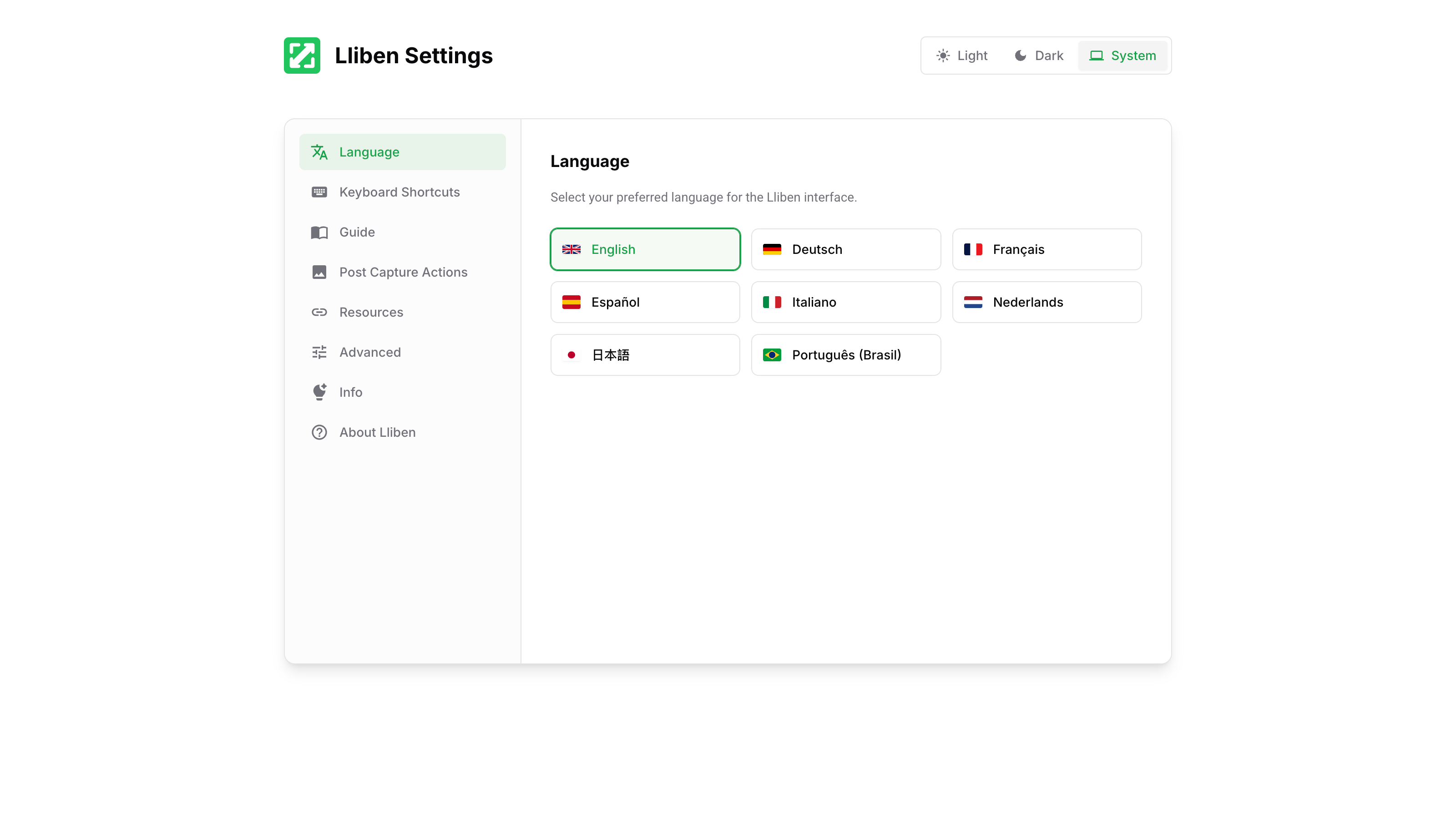Click the Guide book icon
This screenshot has height=819, width=1456.
319,232
